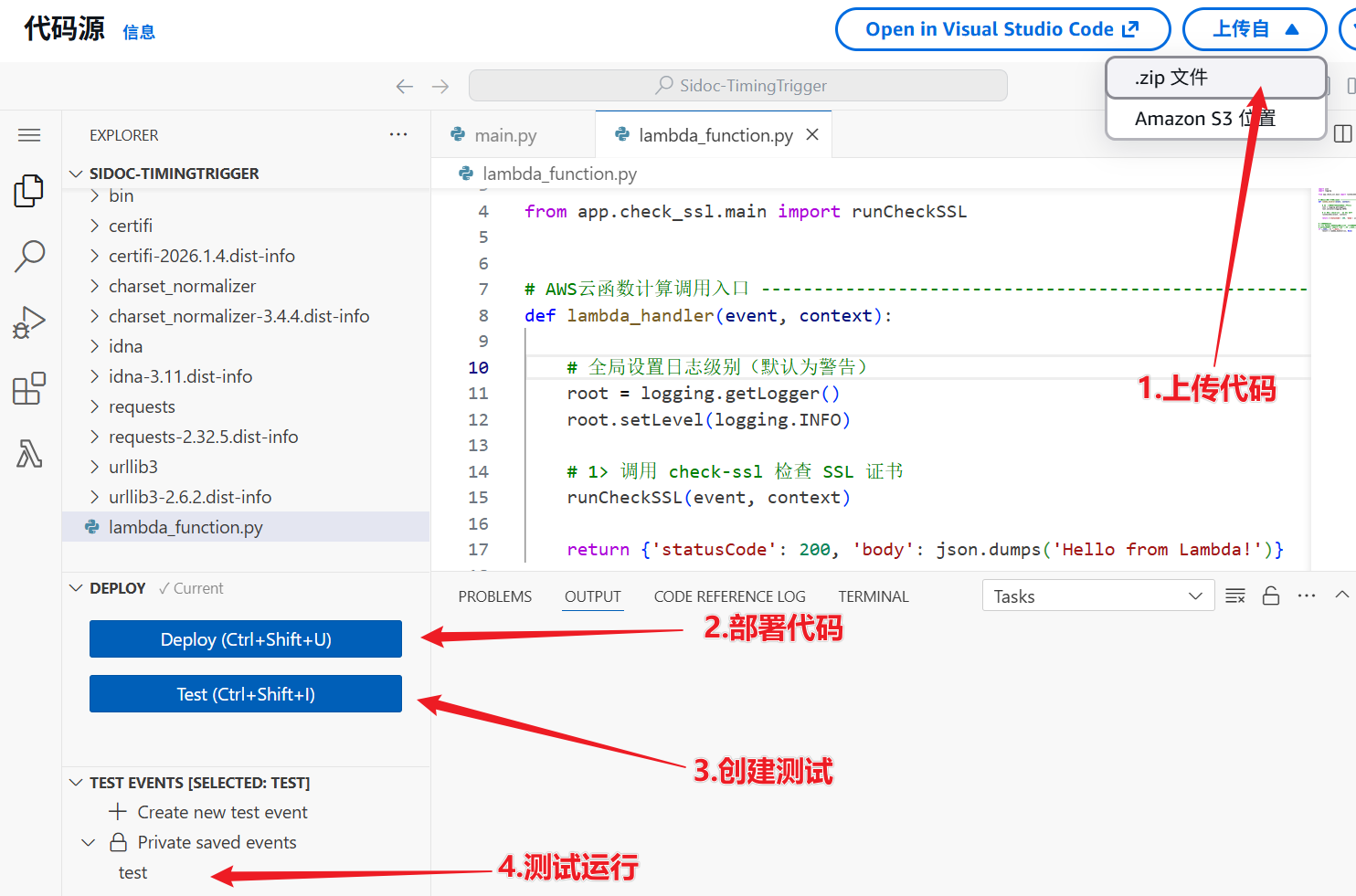1356x896 pixels.
Task: Toggle the split editor layout icon
Action: (1342, 134)
